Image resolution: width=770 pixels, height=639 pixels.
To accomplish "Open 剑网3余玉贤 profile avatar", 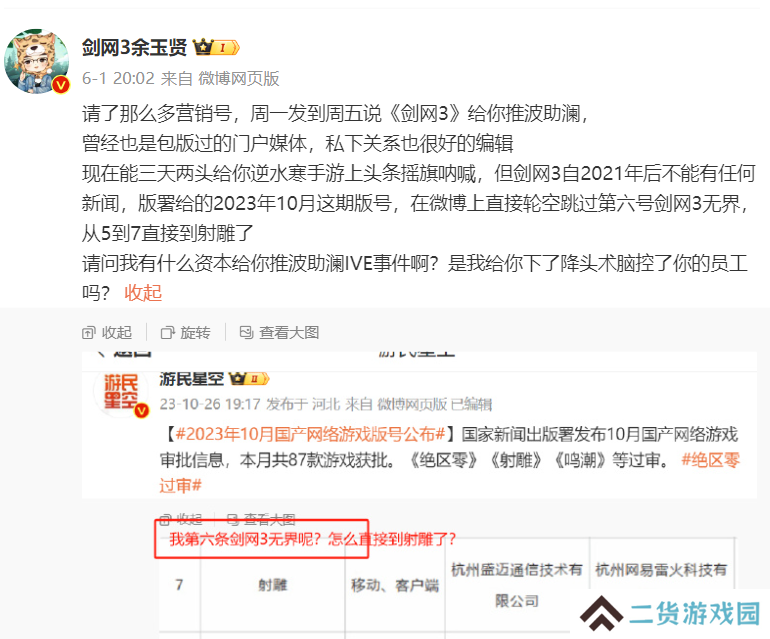I will pyautogui.click(x=36, y=61).
